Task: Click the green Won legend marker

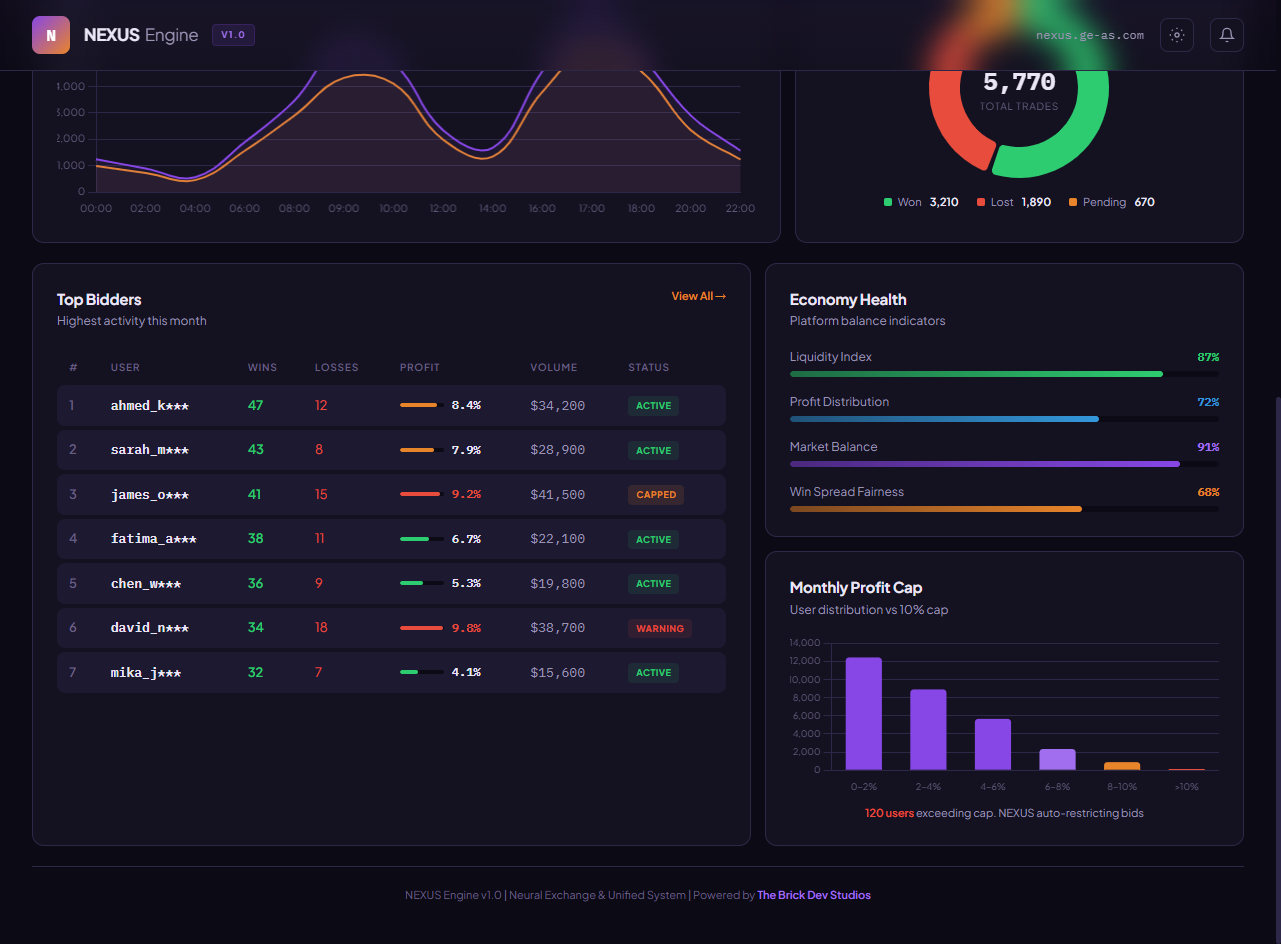Action: (890, 202)
